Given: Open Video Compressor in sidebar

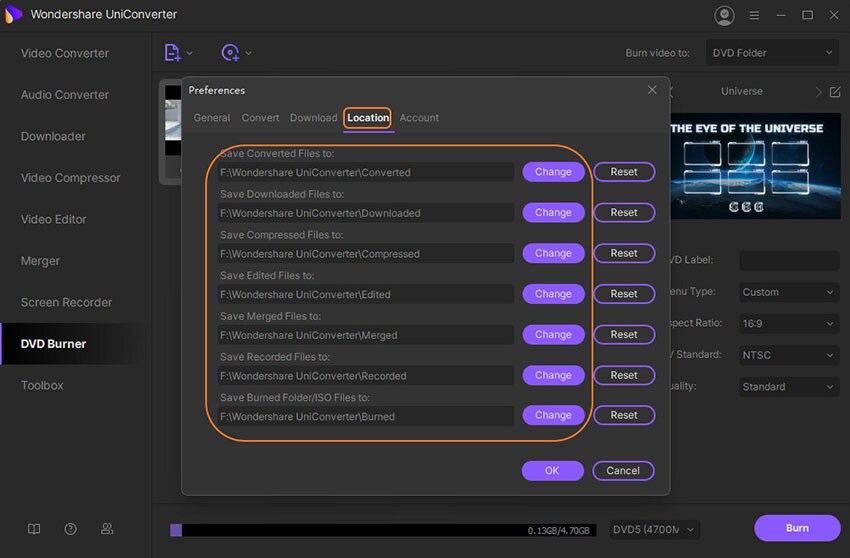Looking at the screenshot, I should coord(70,177).
